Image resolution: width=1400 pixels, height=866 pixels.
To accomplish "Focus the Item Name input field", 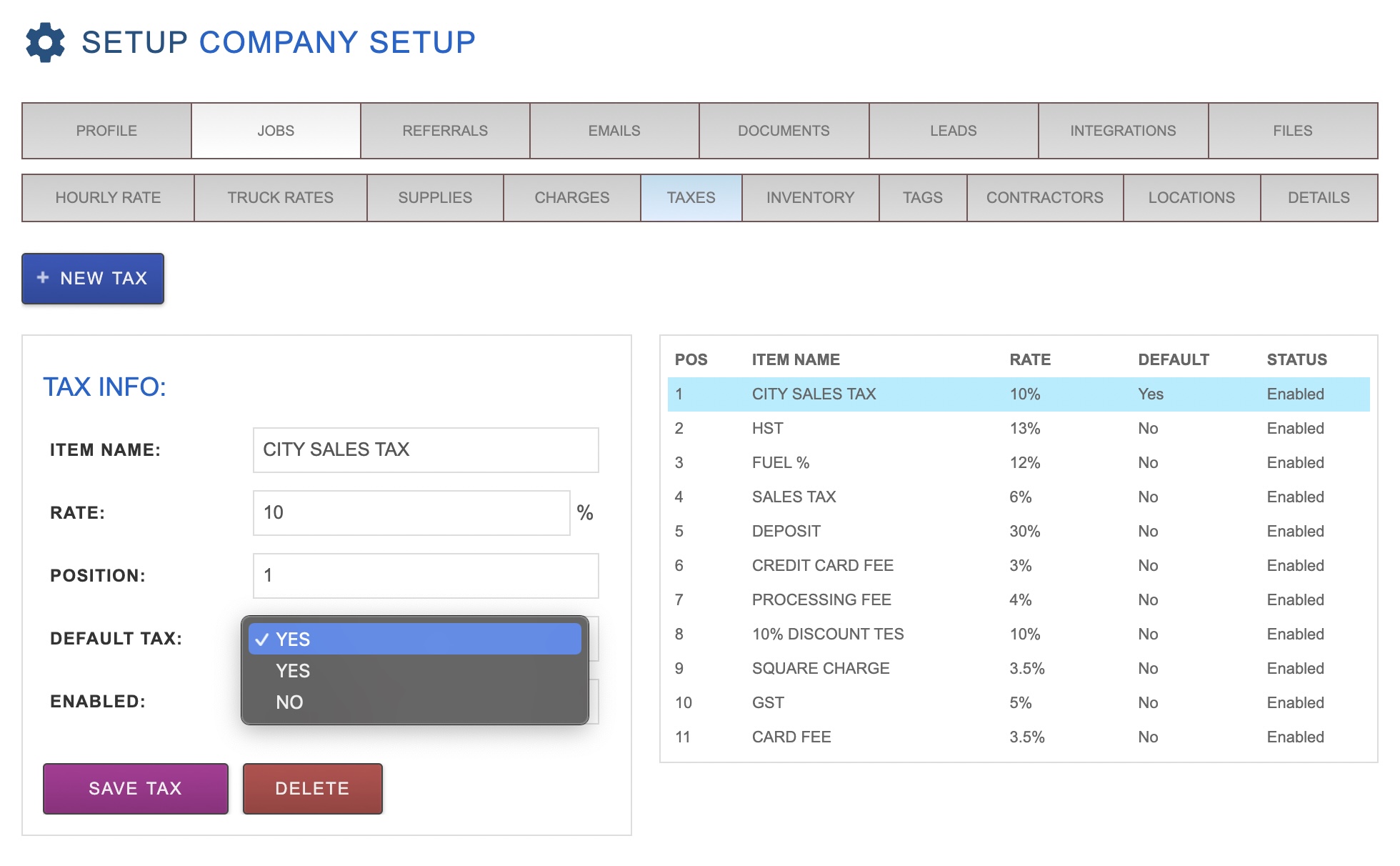I will pos(426,450).
